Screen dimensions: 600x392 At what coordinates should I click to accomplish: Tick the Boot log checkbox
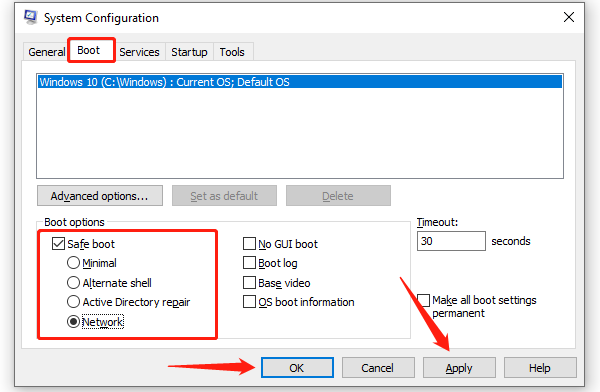249,263
